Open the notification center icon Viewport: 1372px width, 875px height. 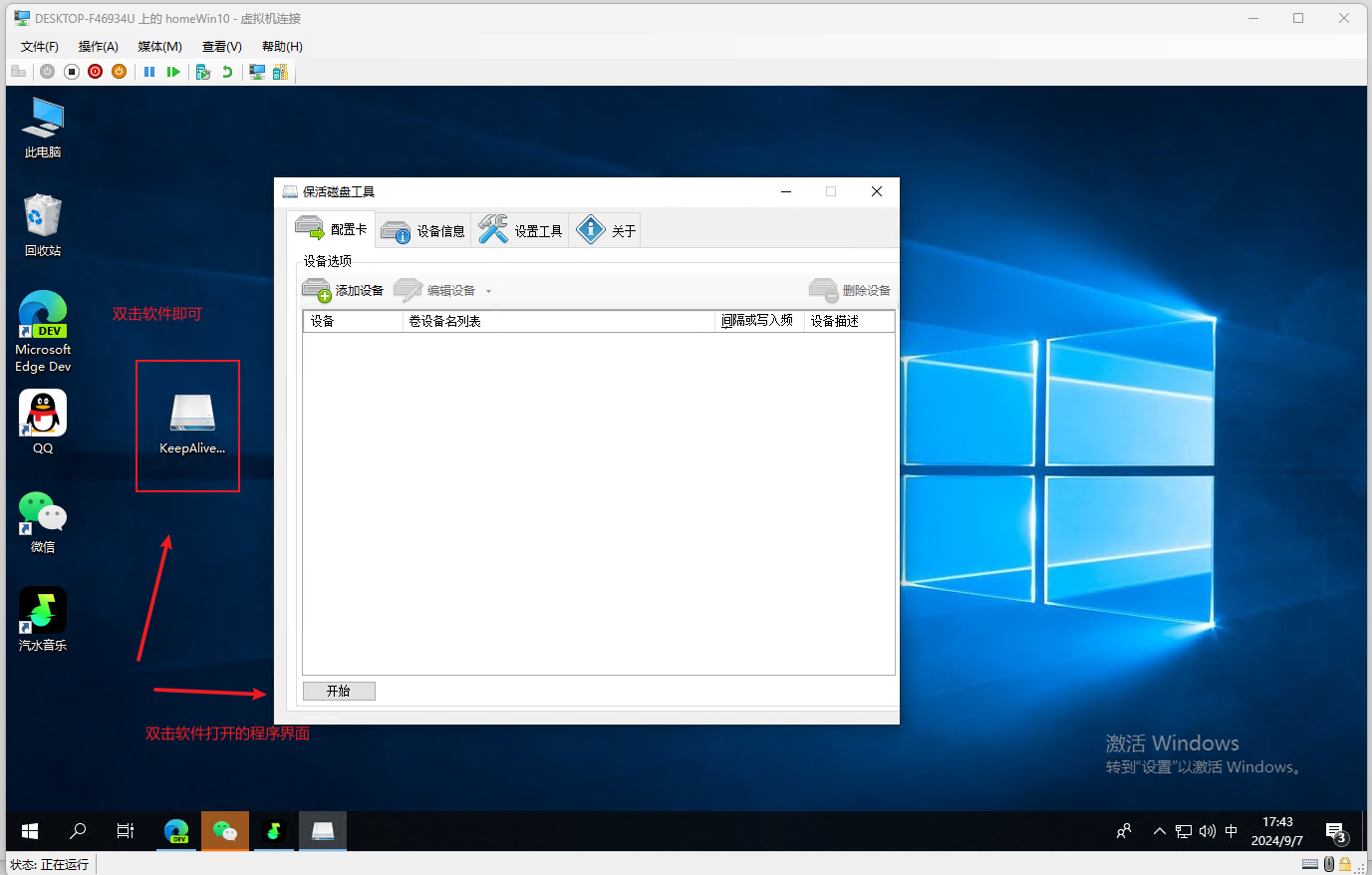[1337, 831]
